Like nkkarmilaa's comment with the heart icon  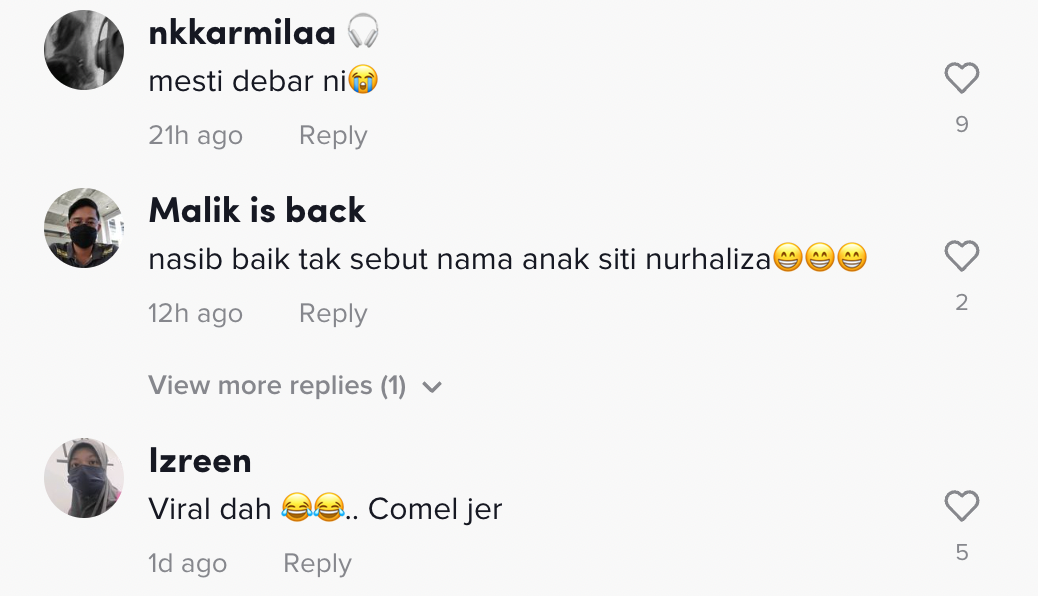click(x=961, y=77)
